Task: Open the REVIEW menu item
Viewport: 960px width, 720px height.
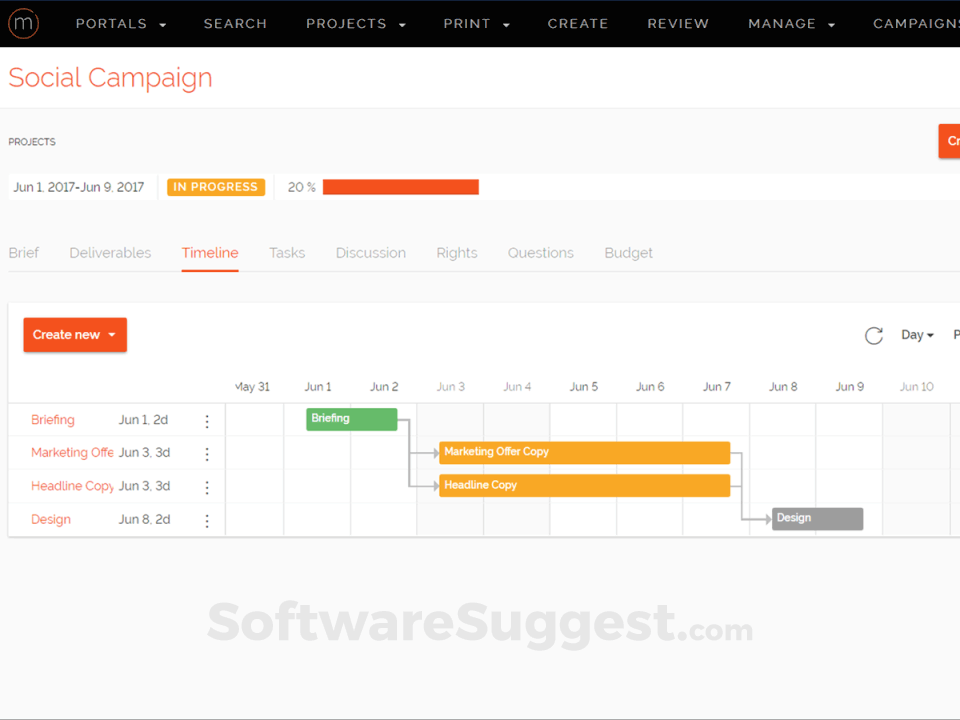Action: point(678,23)
